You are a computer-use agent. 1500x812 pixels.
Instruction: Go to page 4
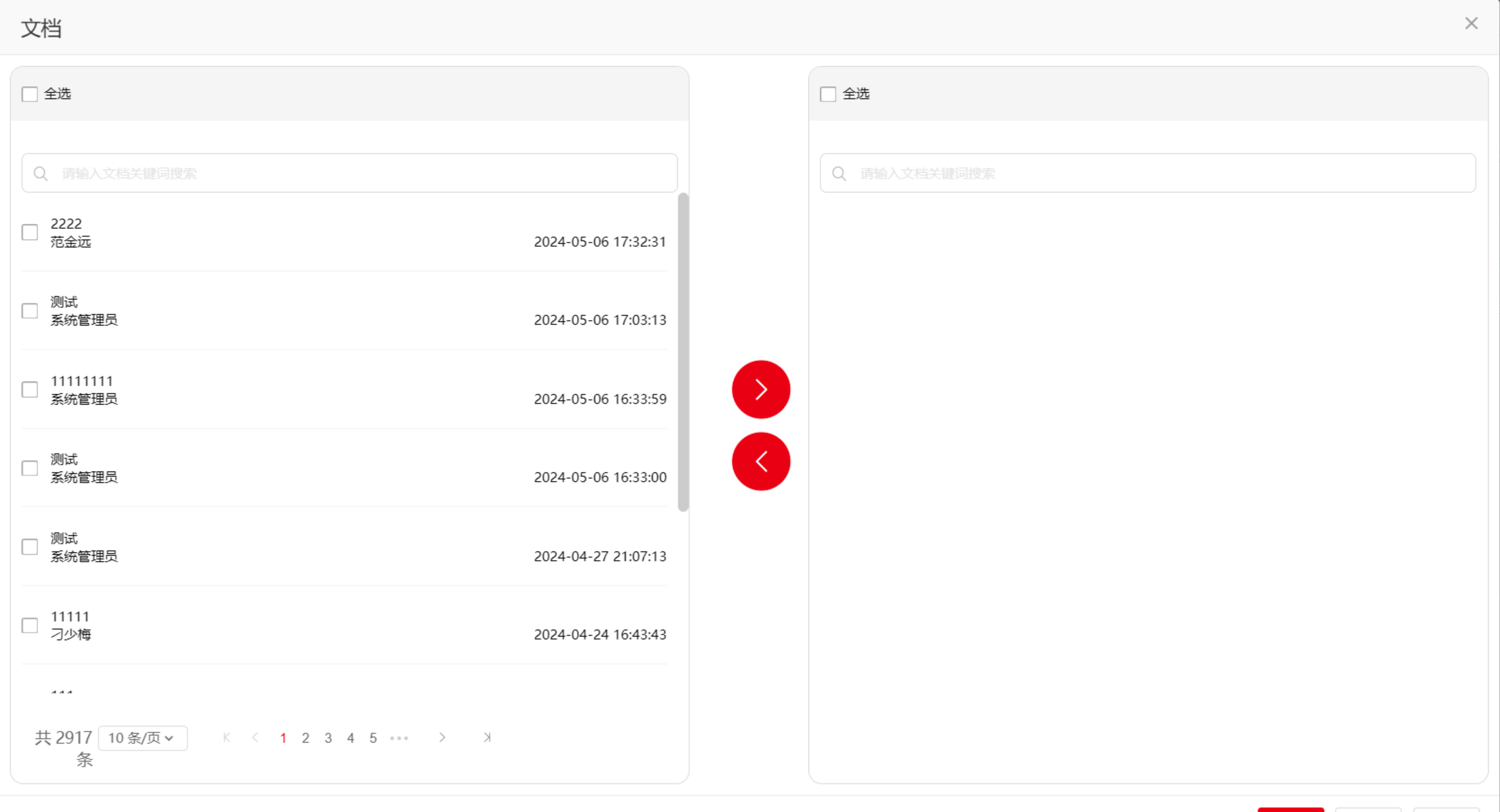point(351,738)
